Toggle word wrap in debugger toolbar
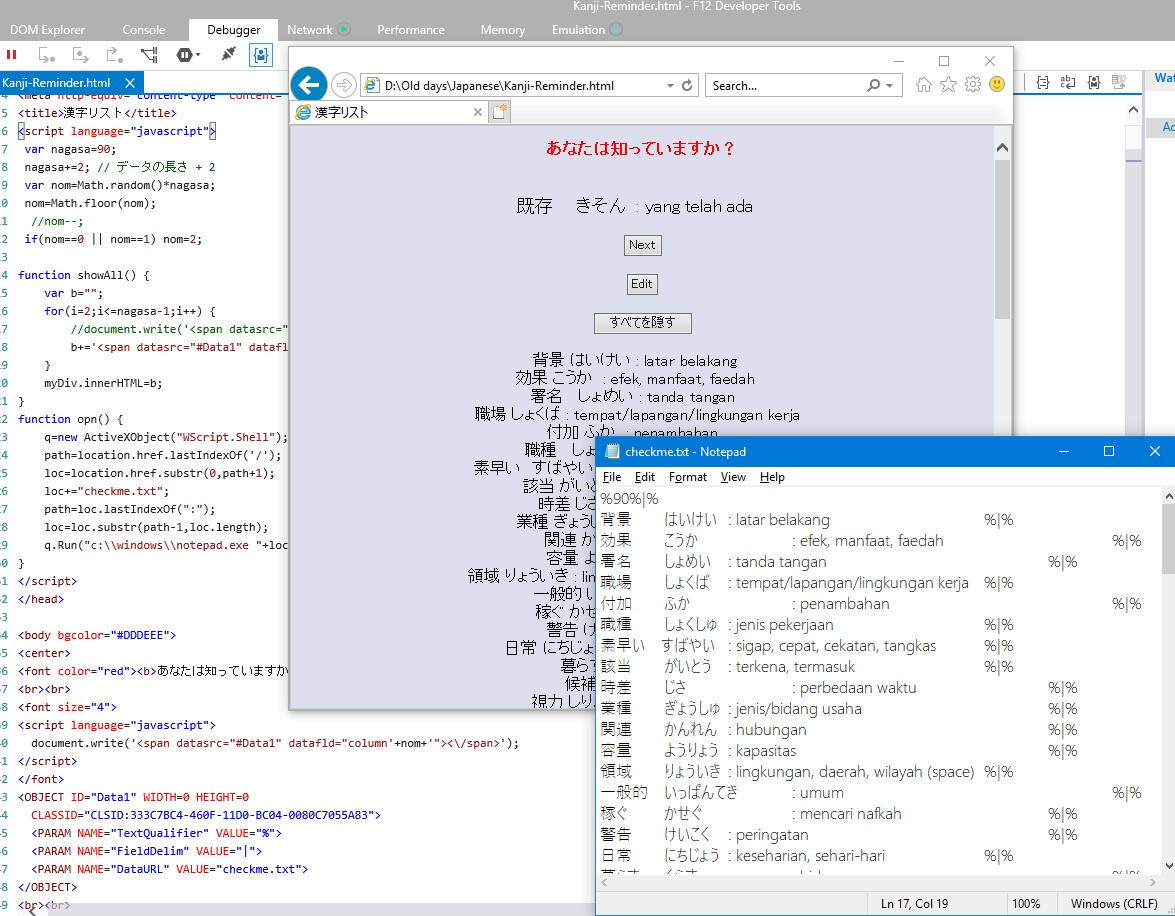This screenshot has width=1175, height=916. [1068, 83]
